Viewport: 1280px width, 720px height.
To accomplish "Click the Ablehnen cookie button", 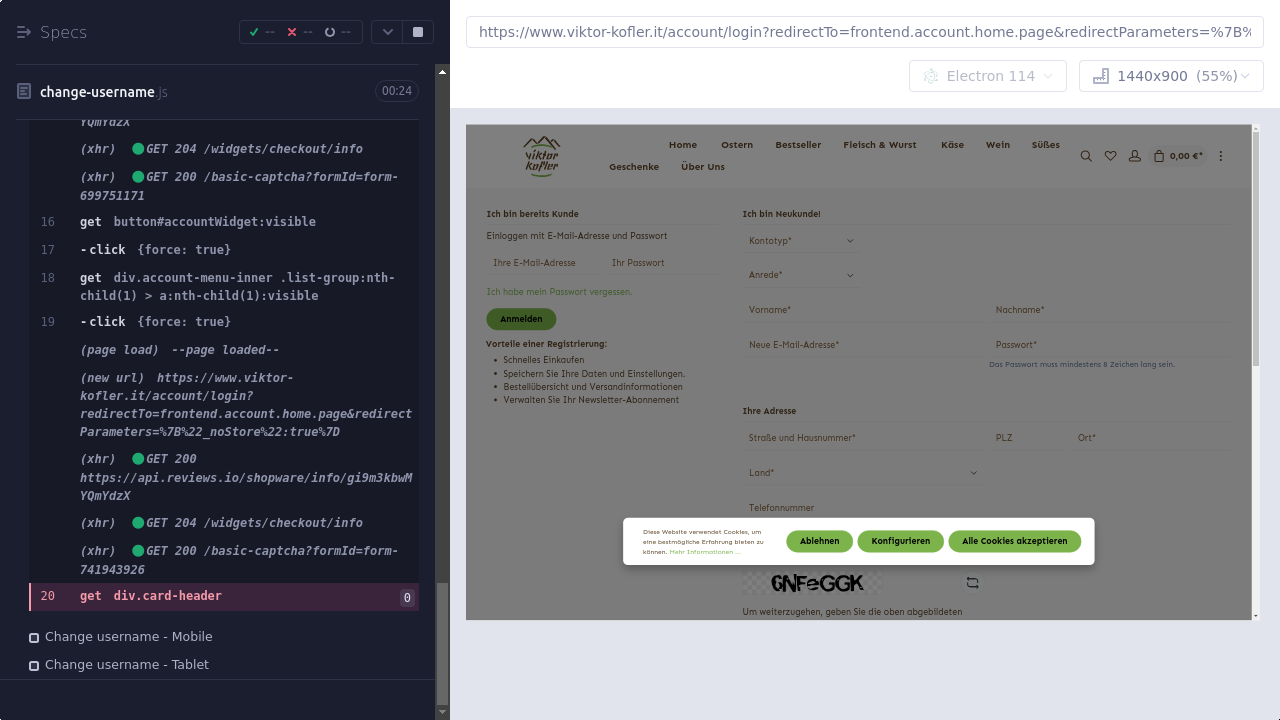I will pos(819,541).
